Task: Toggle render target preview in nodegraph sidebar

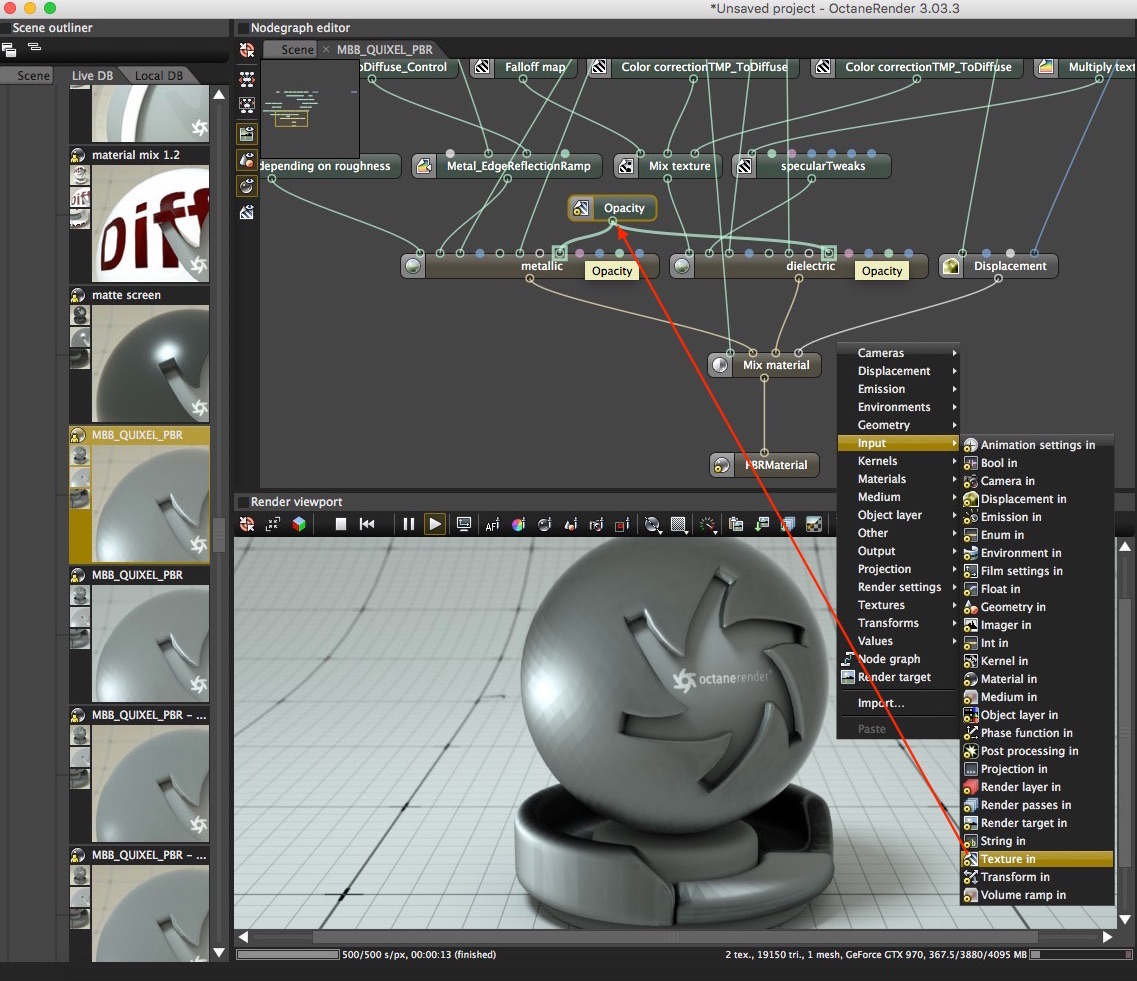Action: click(x=247, y=133)
